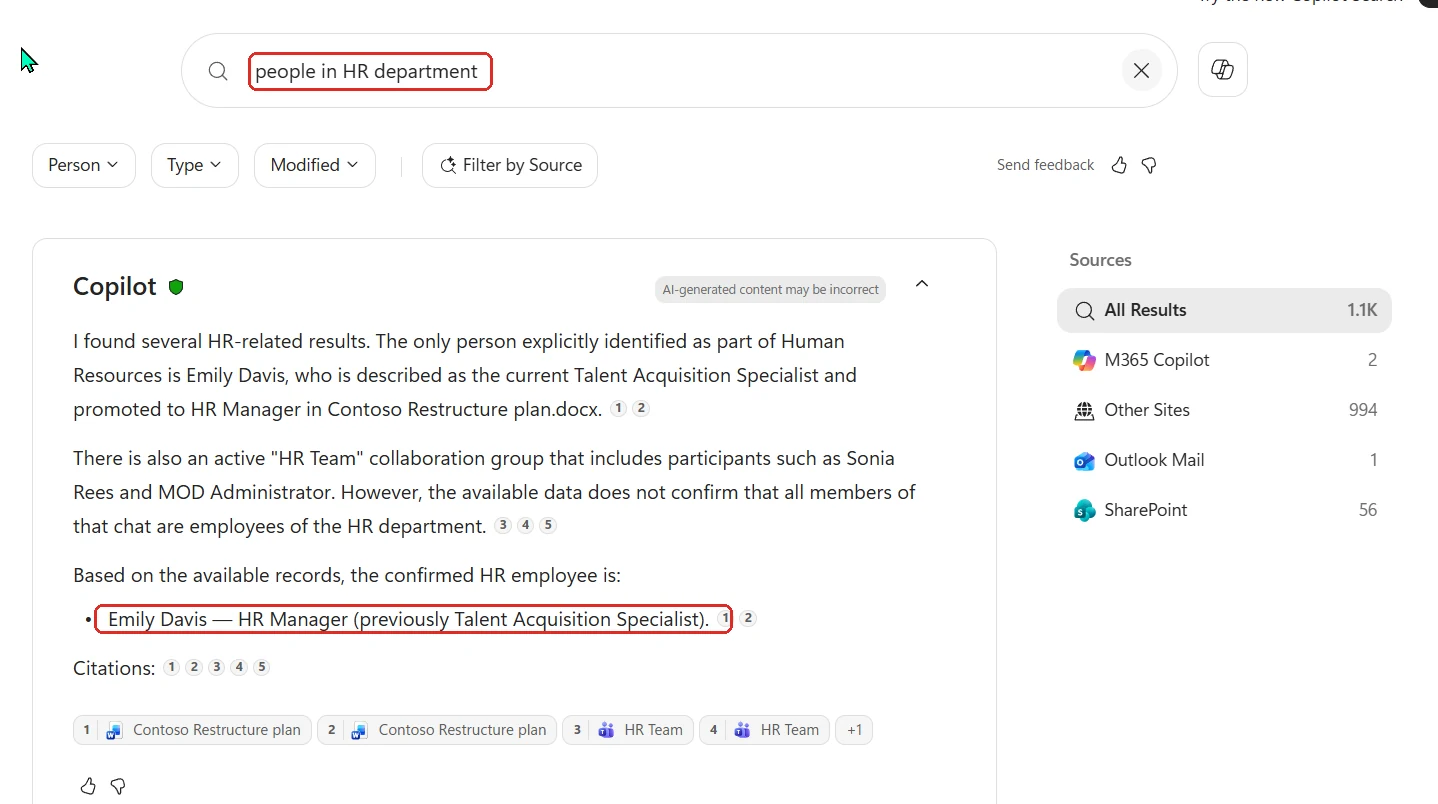Click the 'Emily Davis — HR Manager' bullet text
Viewport: 1438px width, 804px height.
(408, 619)
